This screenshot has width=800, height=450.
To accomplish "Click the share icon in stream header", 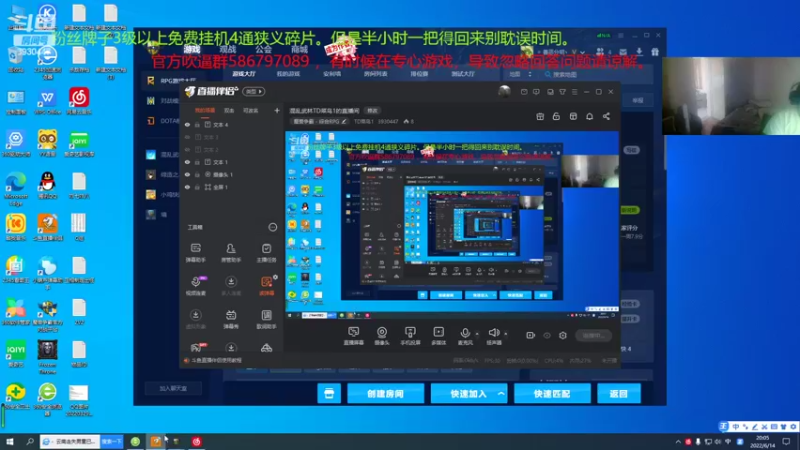I will coord(606,116).
